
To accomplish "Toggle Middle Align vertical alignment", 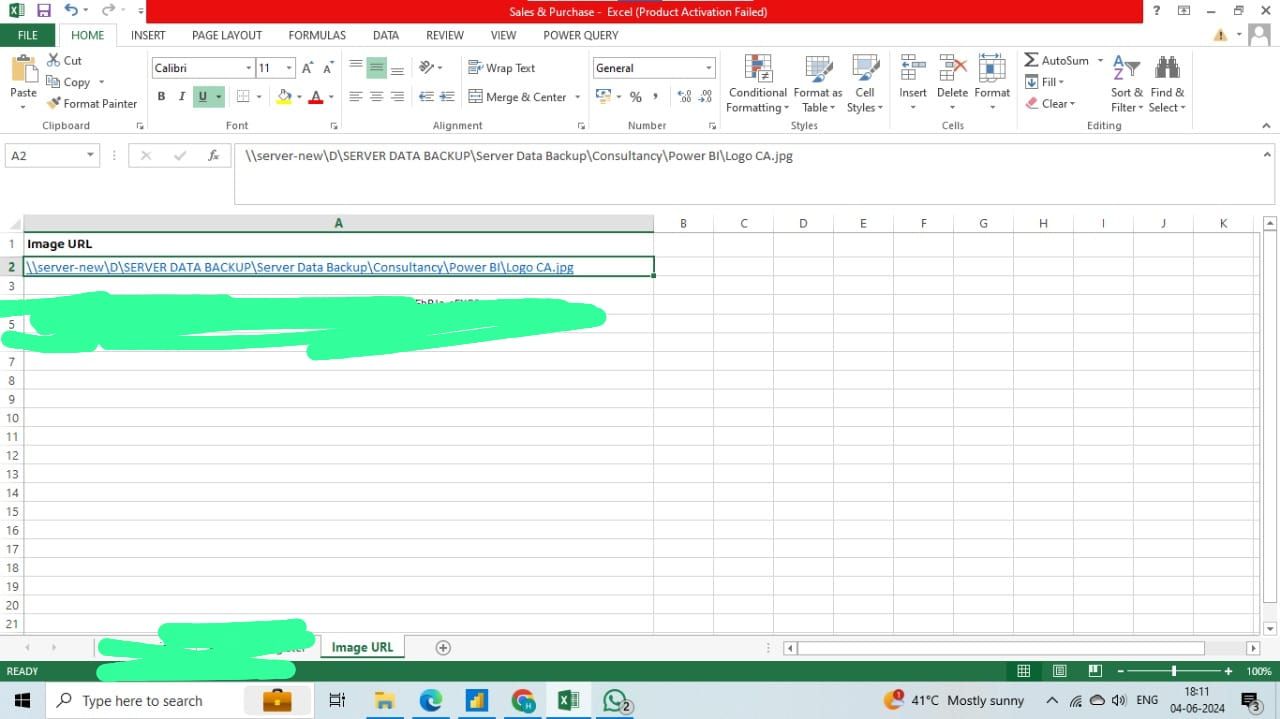I will [x=376, y=68].
